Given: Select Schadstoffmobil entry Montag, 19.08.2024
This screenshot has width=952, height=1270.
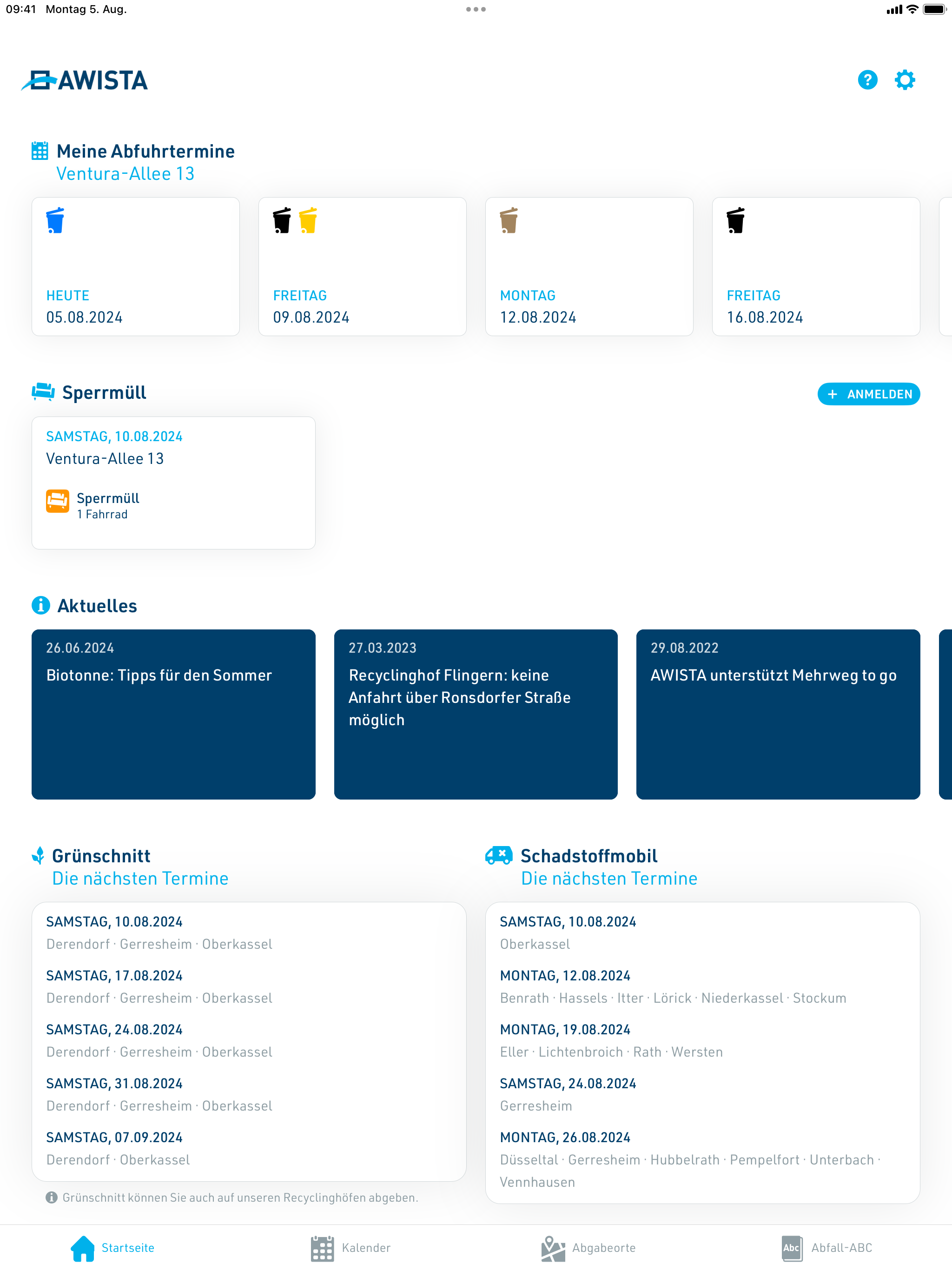Looking at the screenshot, I should pos(703,1040).
